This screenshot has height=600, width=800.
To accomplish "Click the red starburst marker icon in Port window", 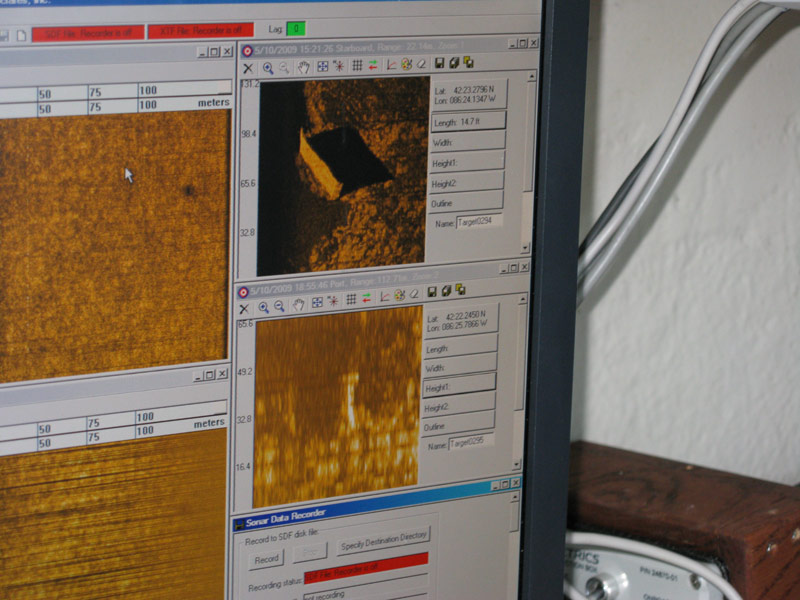I will coord(333,302).
